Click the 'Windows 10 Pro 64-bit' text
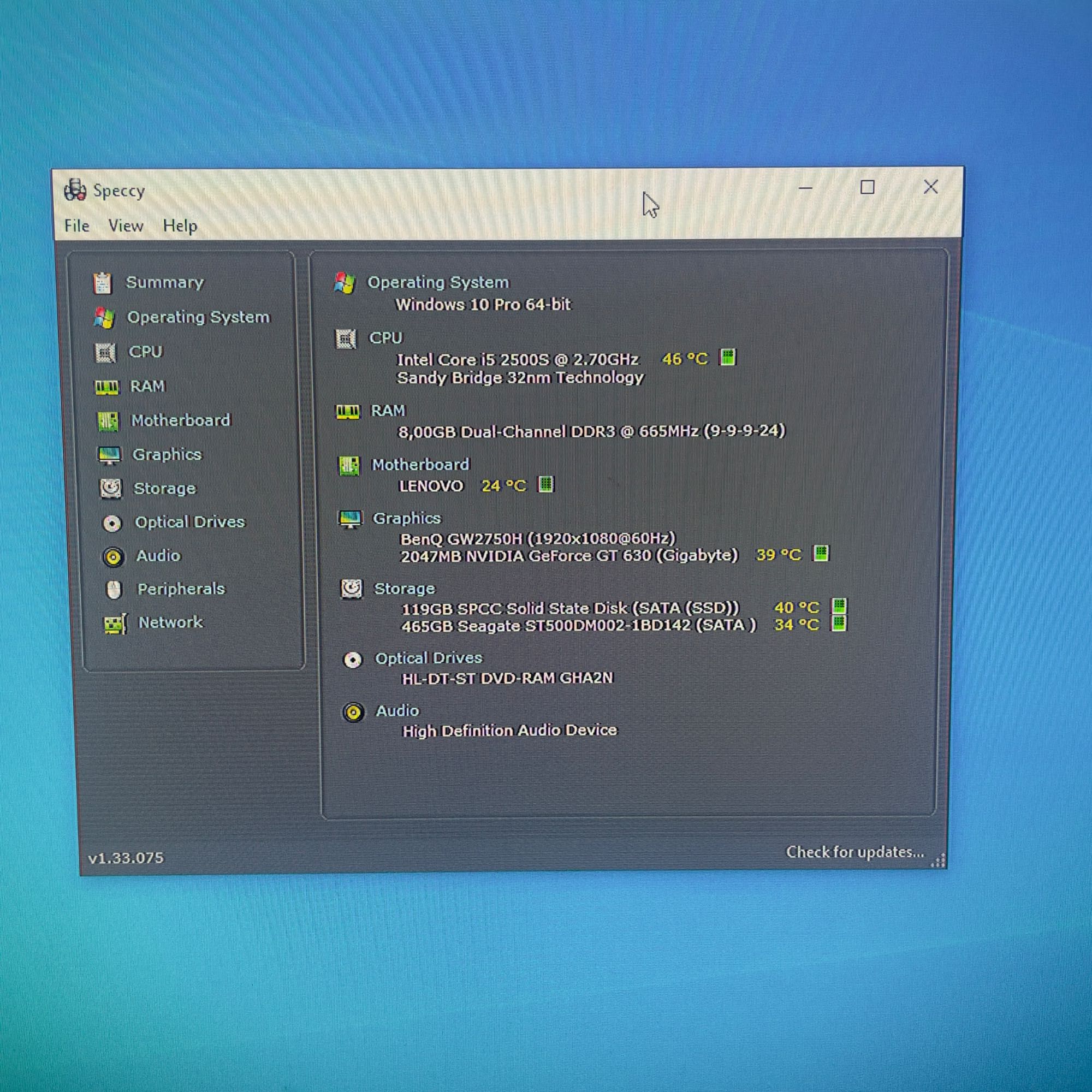This screenshot has width=1092, height=1092. point(483,305)
